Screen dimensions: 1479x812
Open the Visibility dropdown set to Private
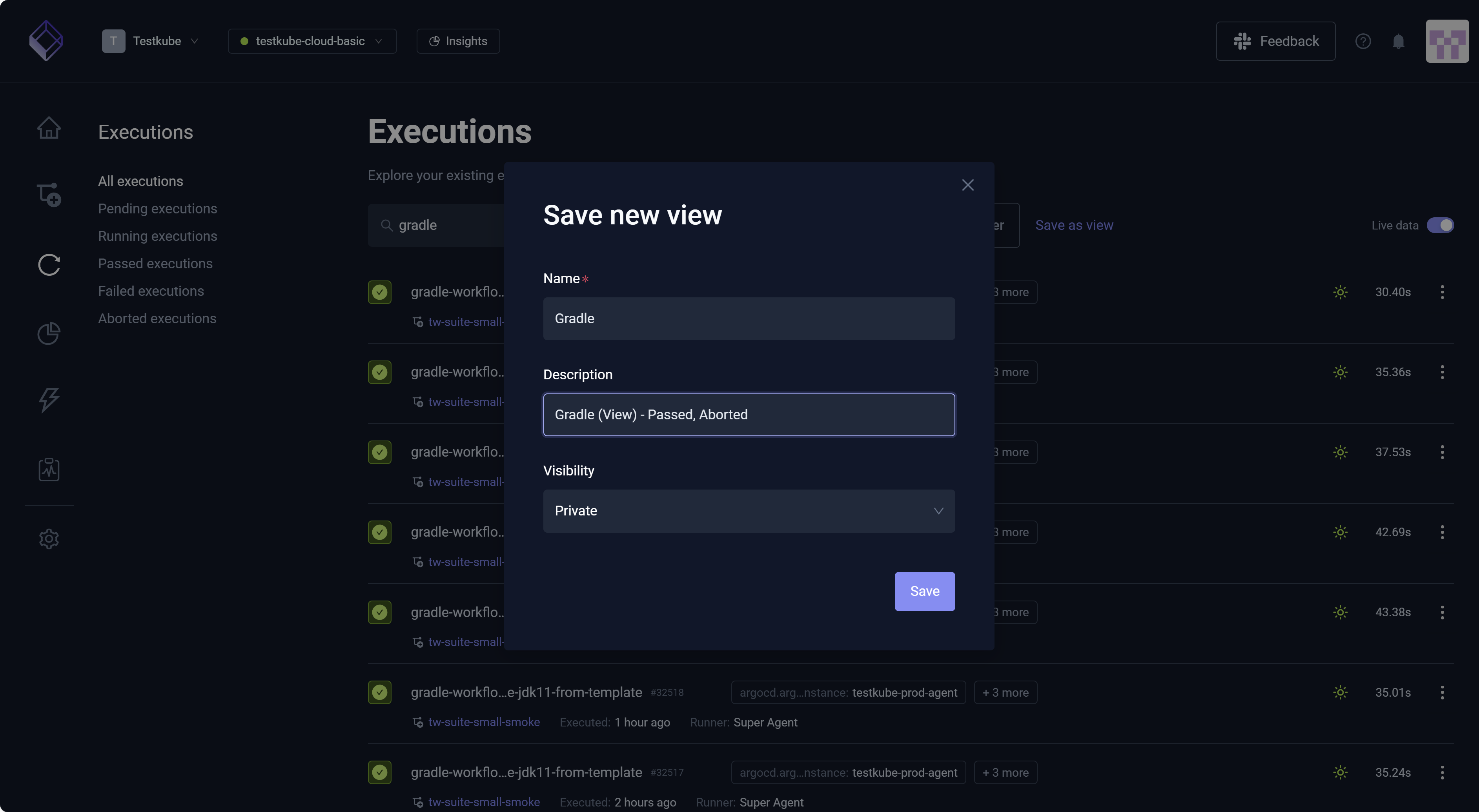(x=748, y=510)
